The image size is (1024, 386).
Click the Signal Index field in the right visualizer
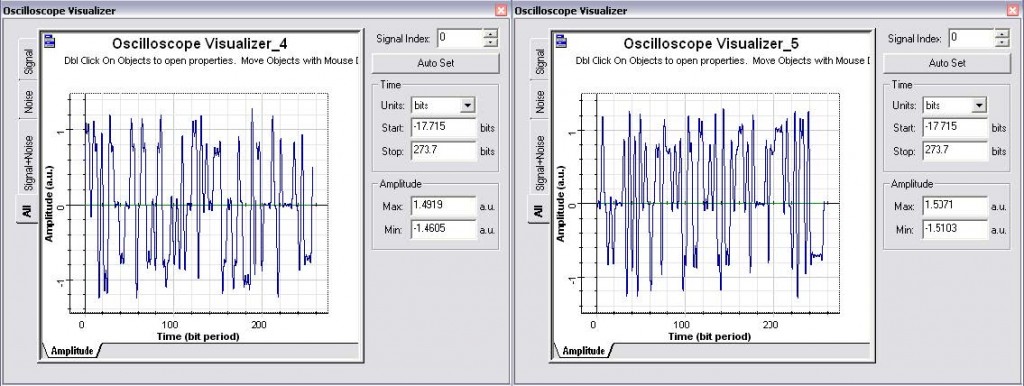point(971,38)
